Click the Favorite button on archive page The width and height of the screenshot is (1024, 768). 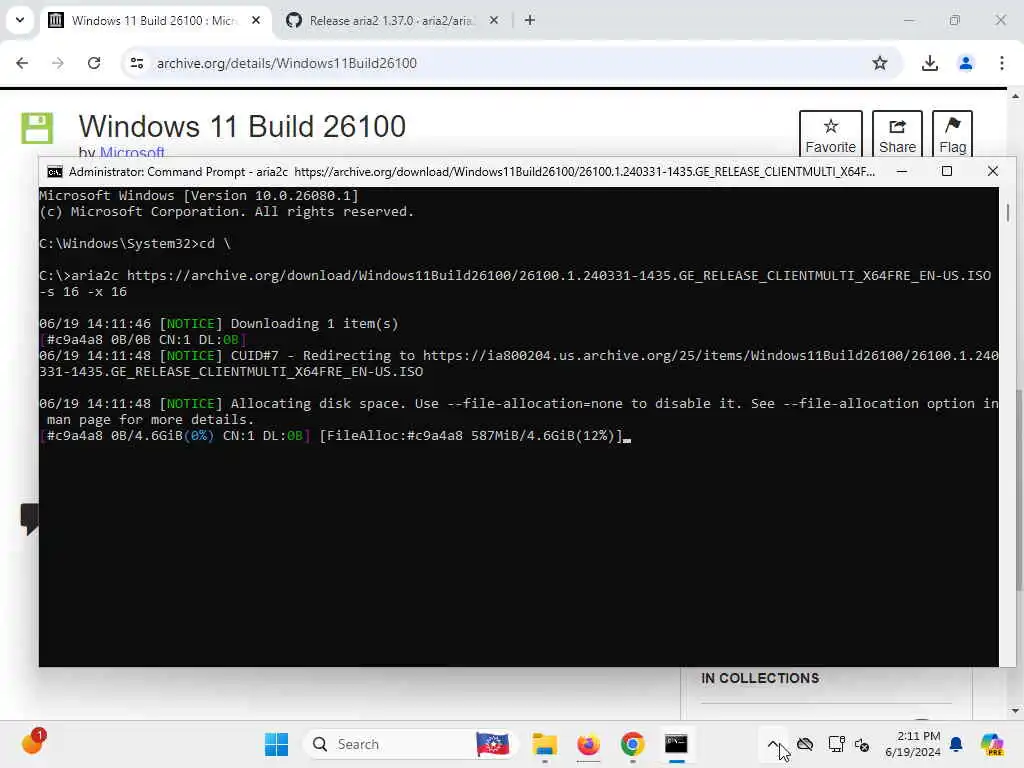(x=831, y=135)
